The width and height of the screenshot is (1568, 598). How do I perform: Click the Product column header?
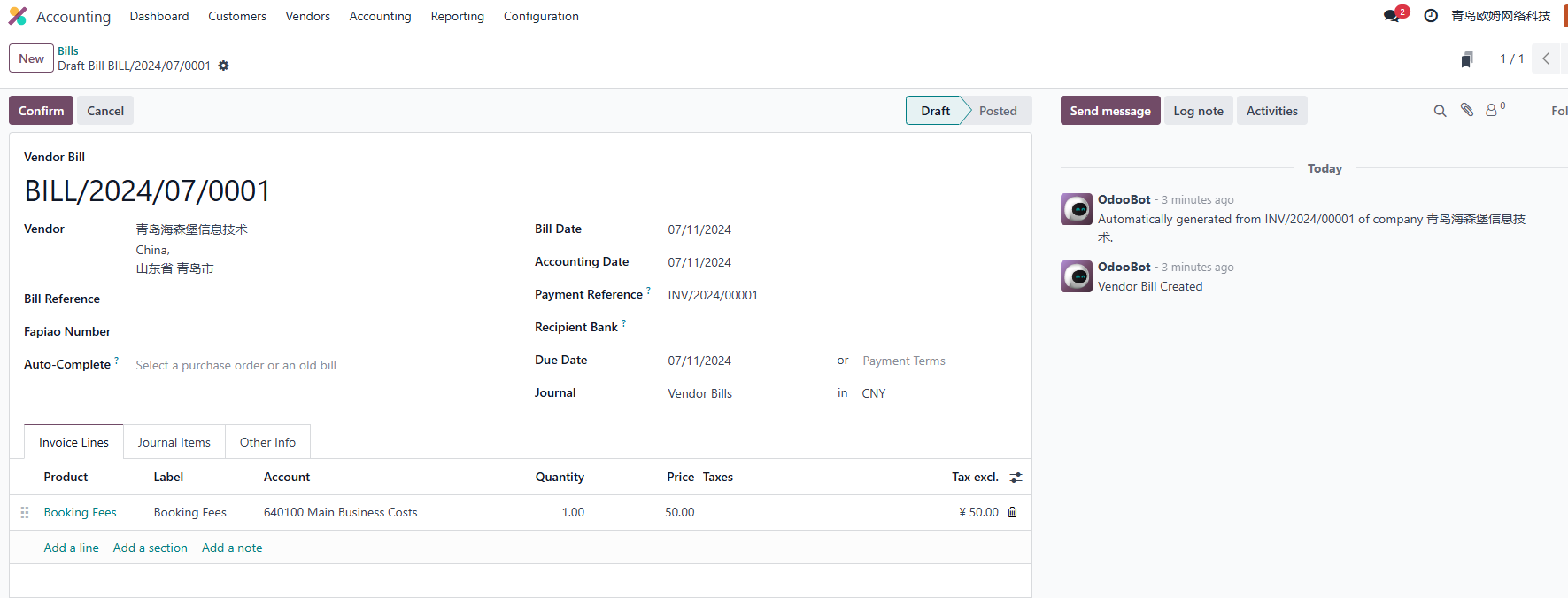(66, 477)
